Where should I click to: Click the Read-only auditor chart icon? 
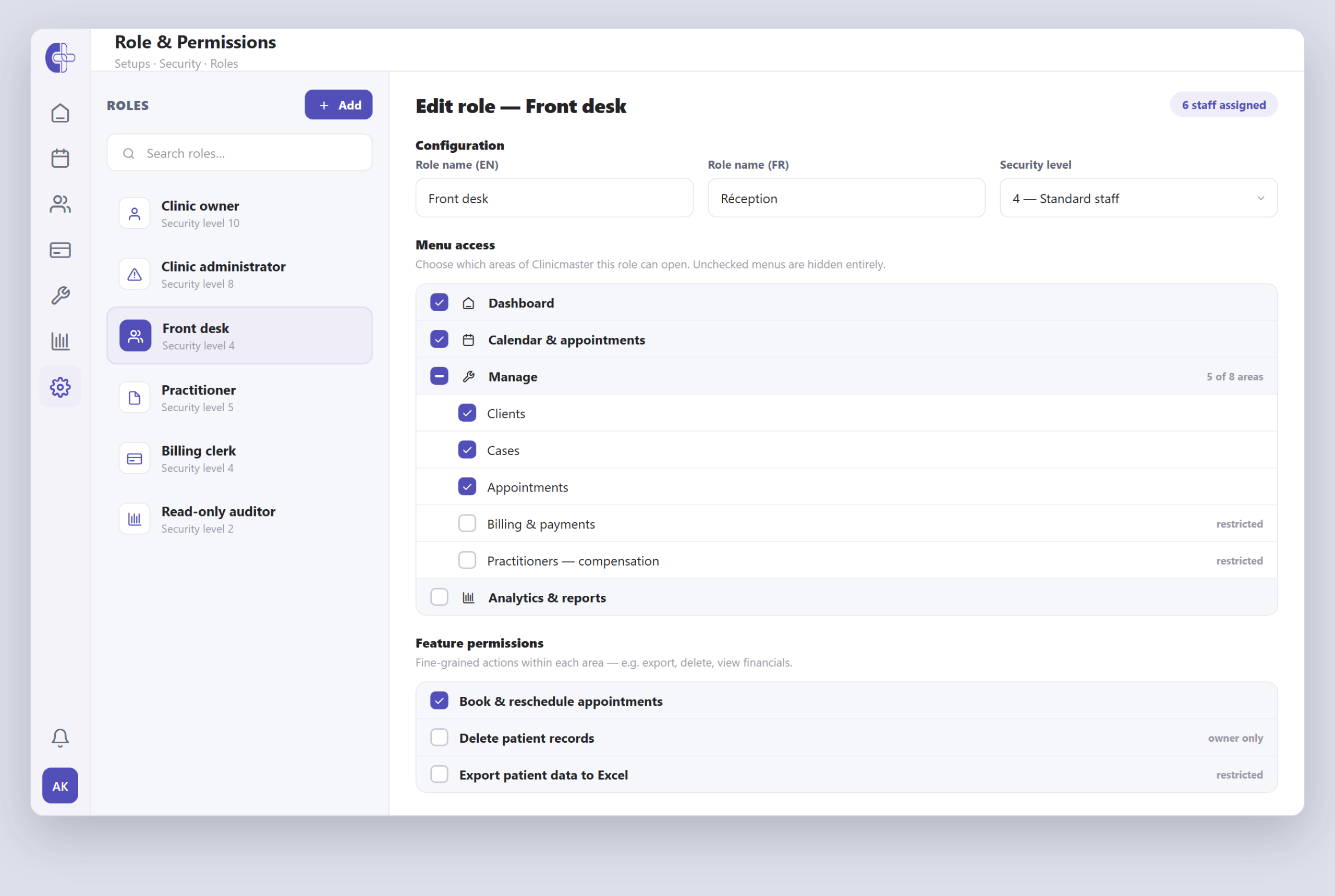(135, 519)
